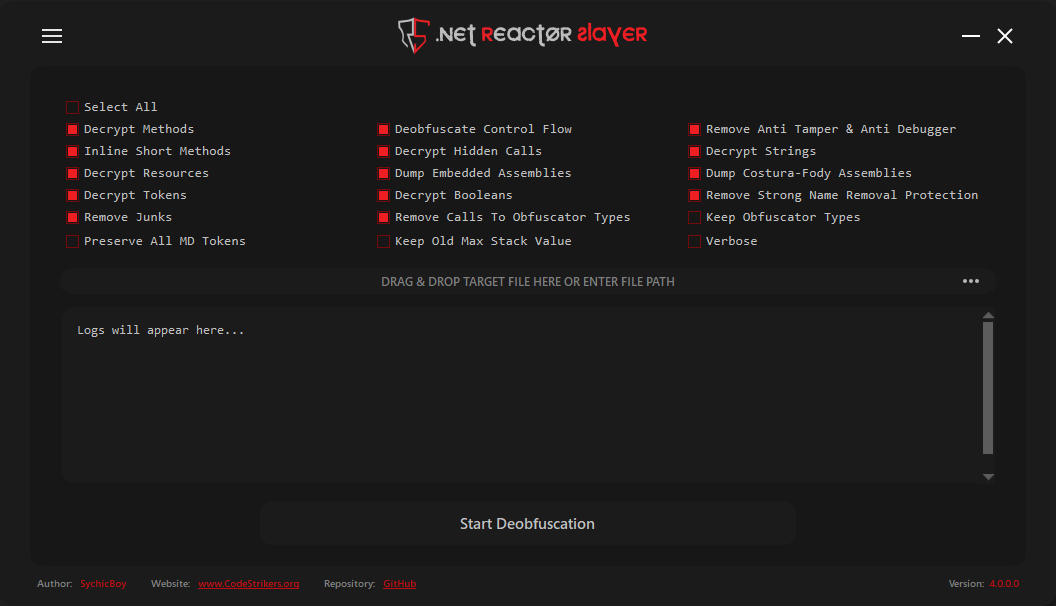Screen dimensions: 1056x606
Task: Click the log panel scrollbar thumb
Action: (988, 388)
